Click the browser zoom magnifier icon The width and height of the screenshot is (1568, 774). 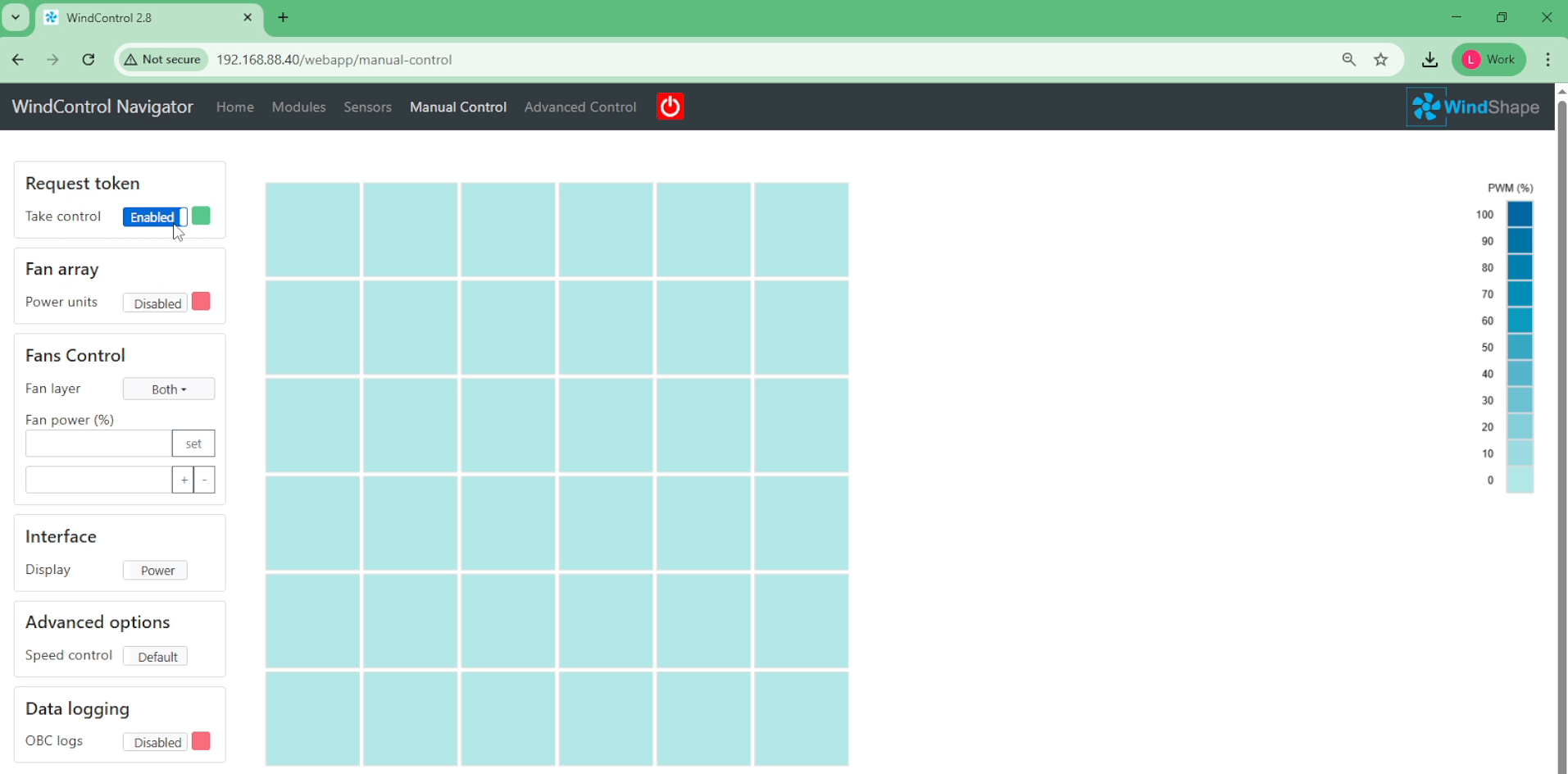point(1348,60)
